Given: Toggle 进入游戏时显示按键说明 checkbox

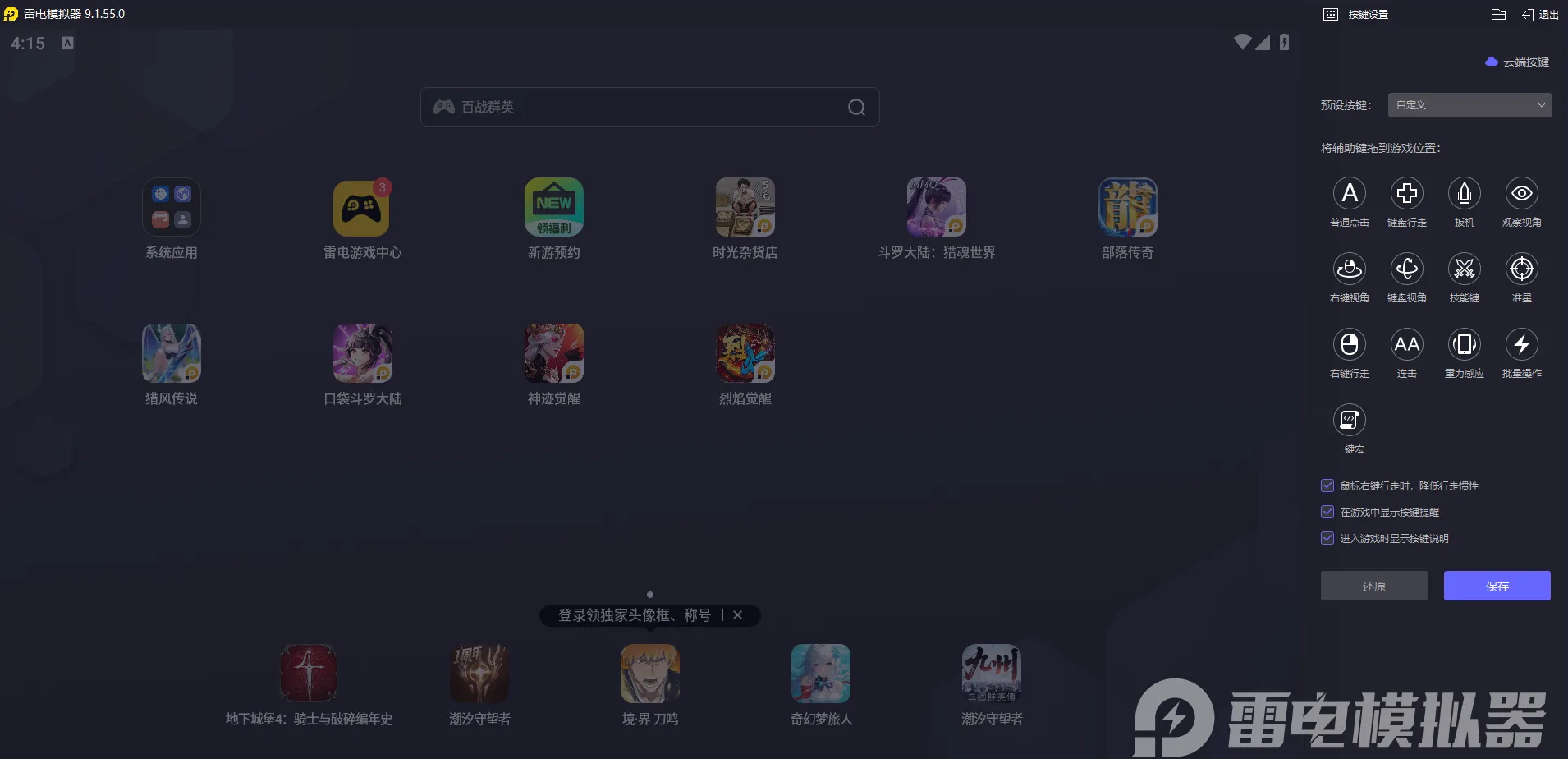Looking at the screenshot, I should 1327,538.
